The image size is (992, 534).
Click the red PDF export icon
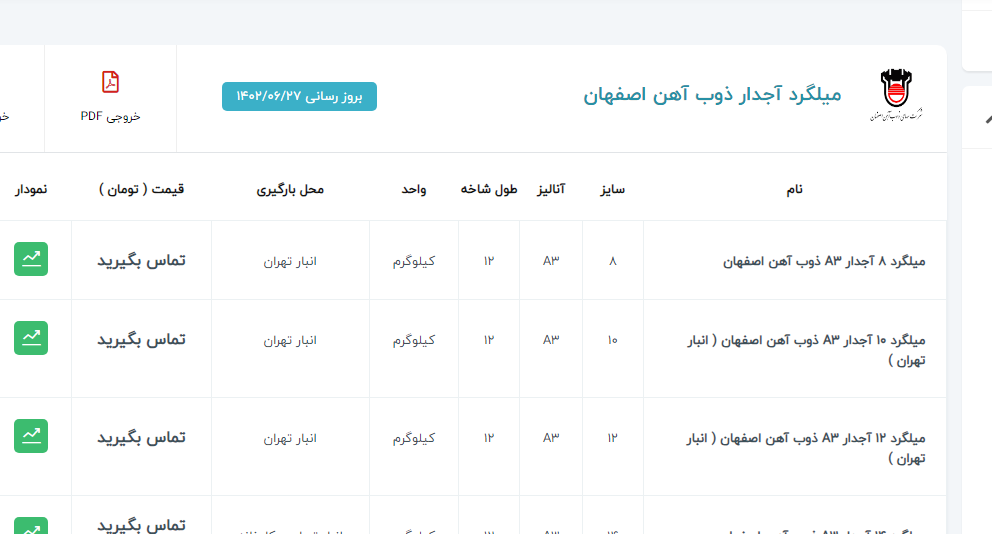click(x=110, y=82)
